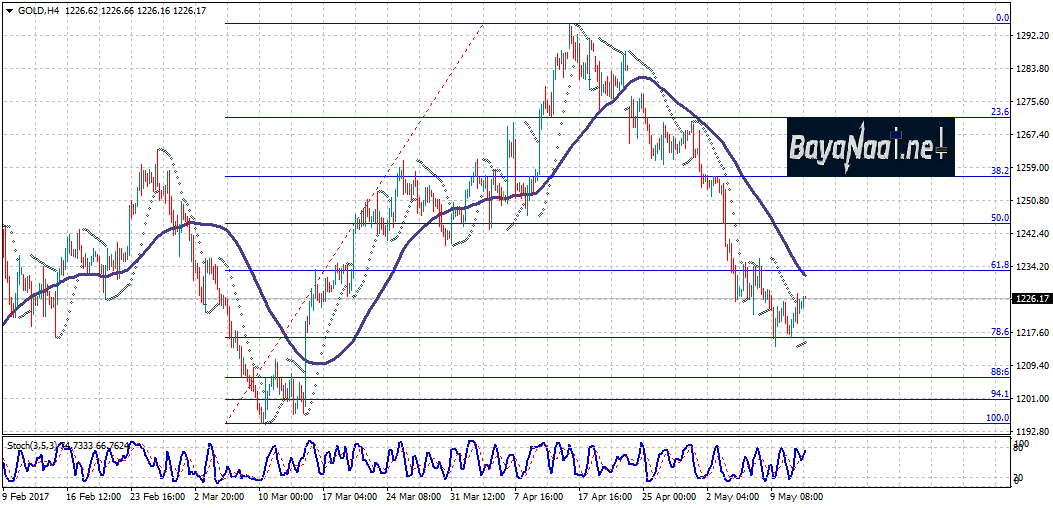Click the 1292.20 price on the axis
Image resolution: width=1053 pixels, height=508 pixels.
(1030, 35)
